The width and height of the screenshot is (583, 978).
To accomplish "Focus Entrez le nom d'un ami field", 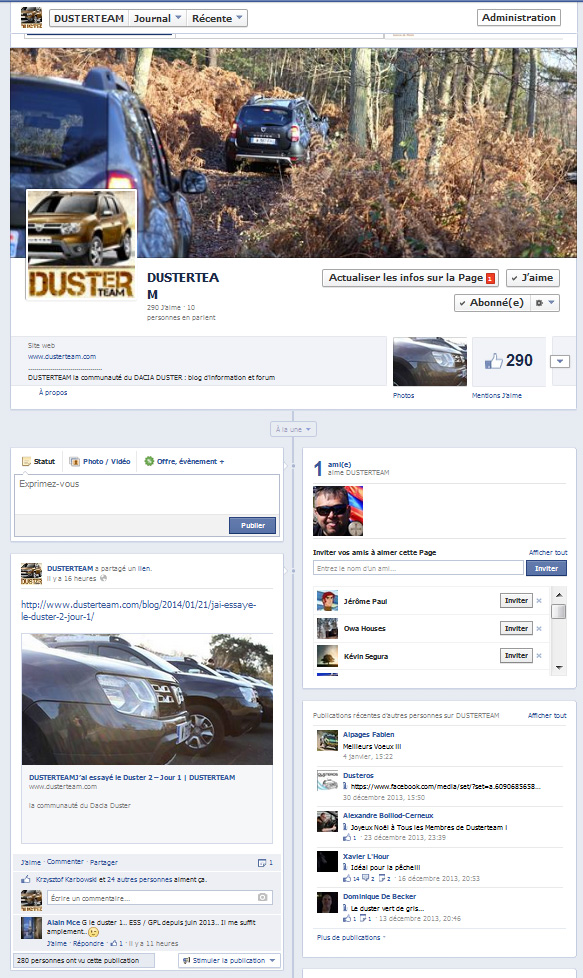I will pos(418,568).
